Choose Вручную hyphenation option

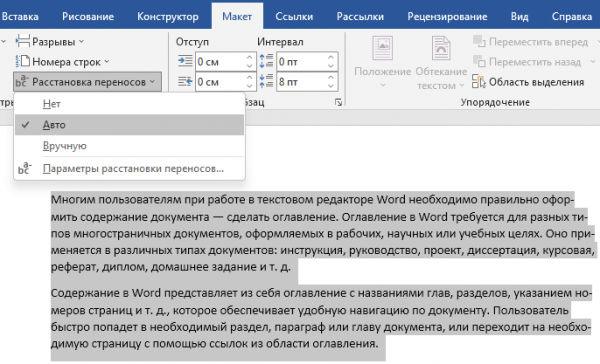129,146
